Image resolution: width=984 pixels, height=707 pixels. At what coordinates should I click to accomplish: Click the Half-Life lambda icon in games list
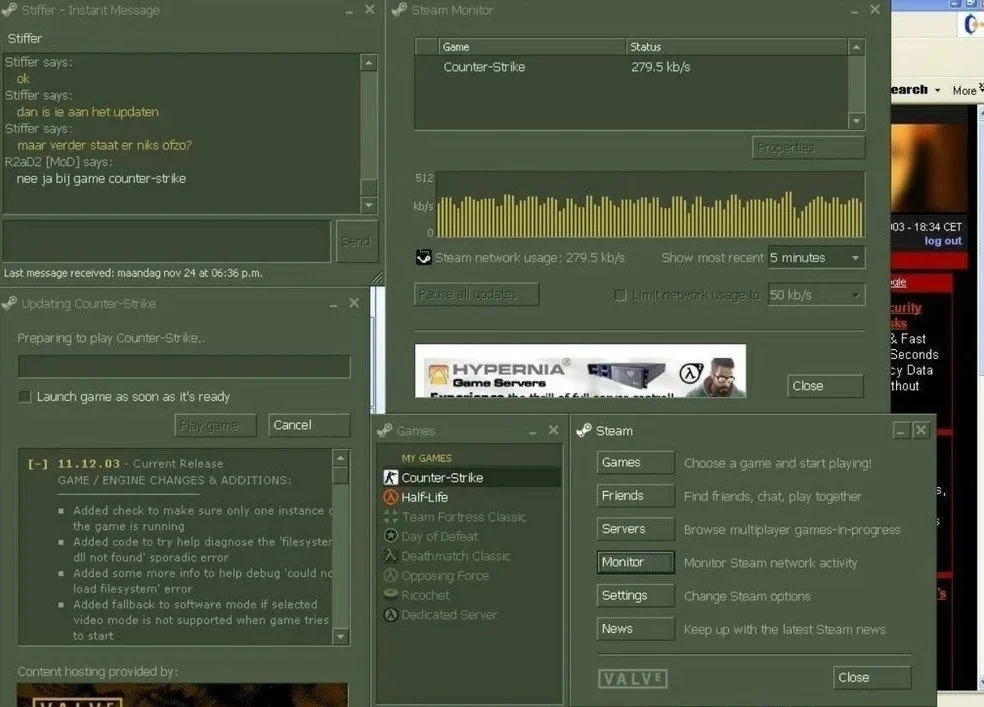[390, 497]
